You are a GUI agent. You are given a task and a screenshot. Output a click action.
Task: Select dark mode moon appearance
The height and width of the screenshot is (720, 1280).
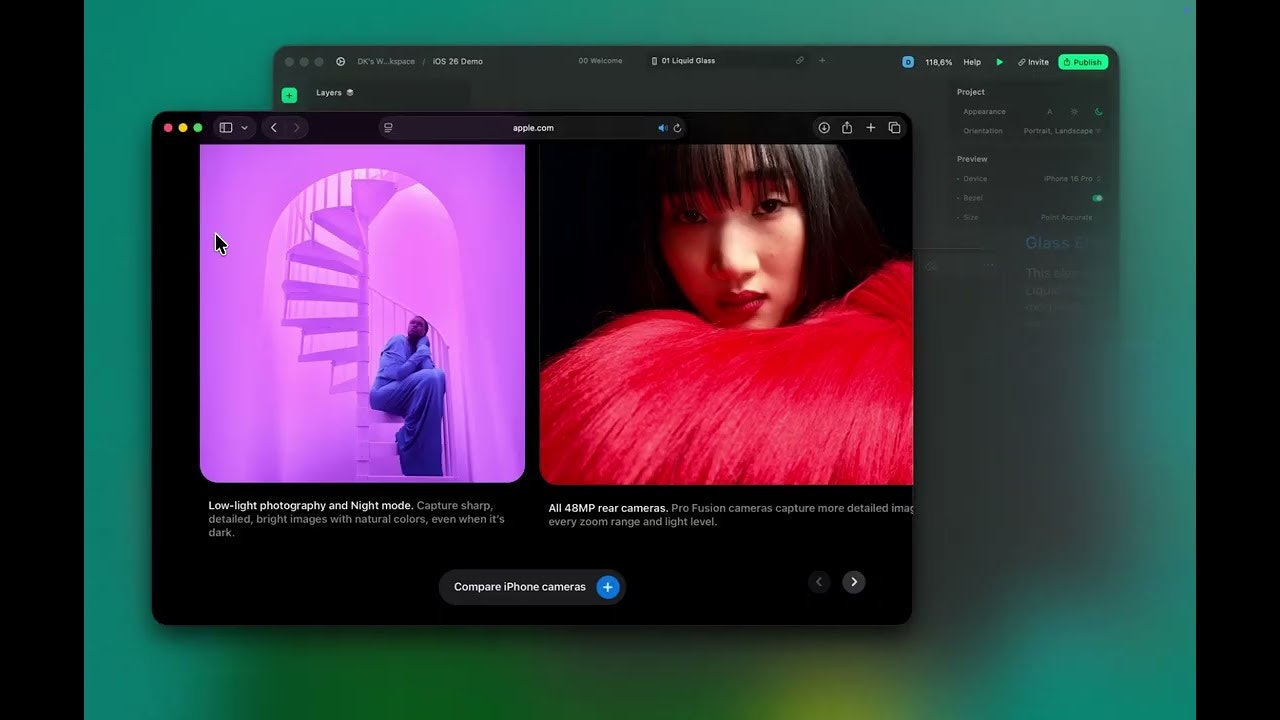pyautogui.click(x=1098, y=112)
